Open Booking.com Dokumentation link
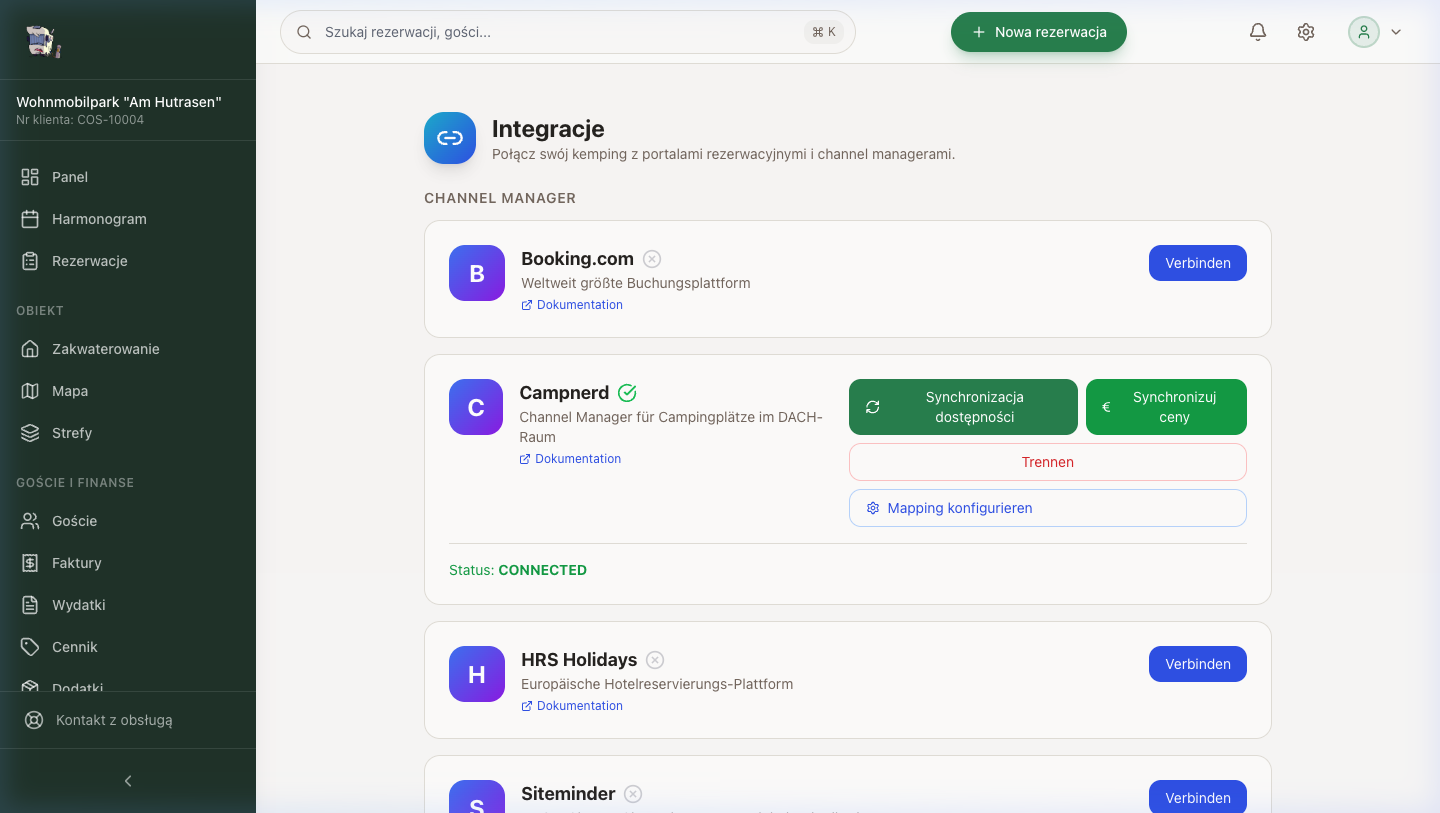 [572, 305]
